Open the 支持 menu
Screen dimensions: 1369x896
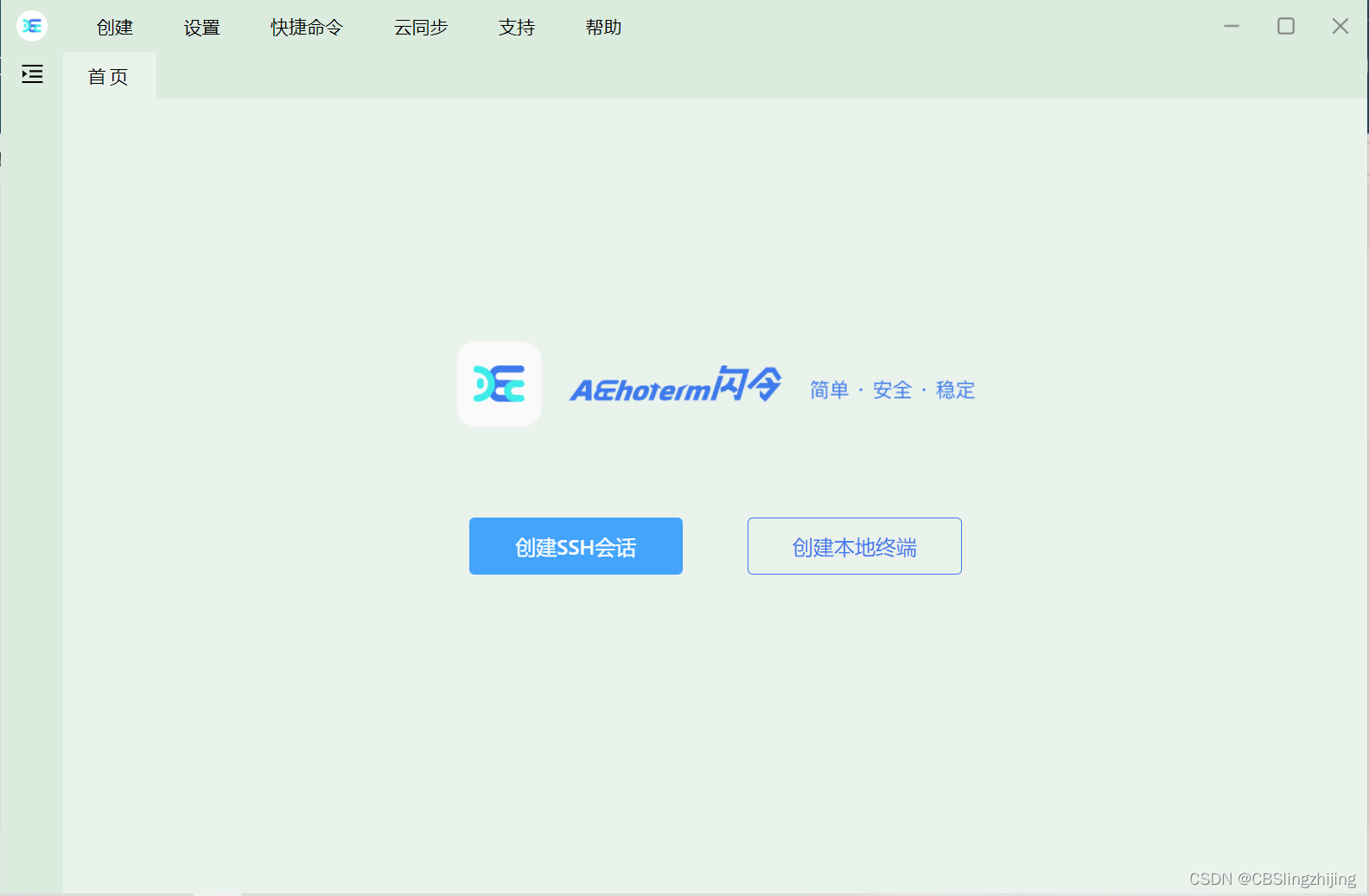coord(517,28)
